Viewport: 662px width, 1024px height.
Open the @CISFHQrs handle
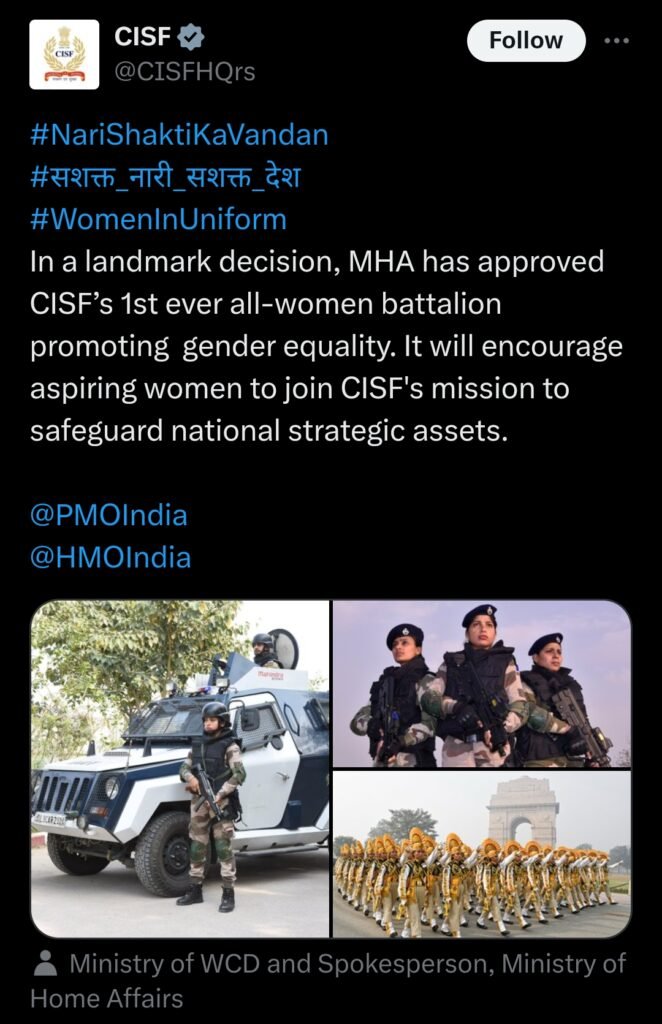pyautogui.click(x=185, y=72)
